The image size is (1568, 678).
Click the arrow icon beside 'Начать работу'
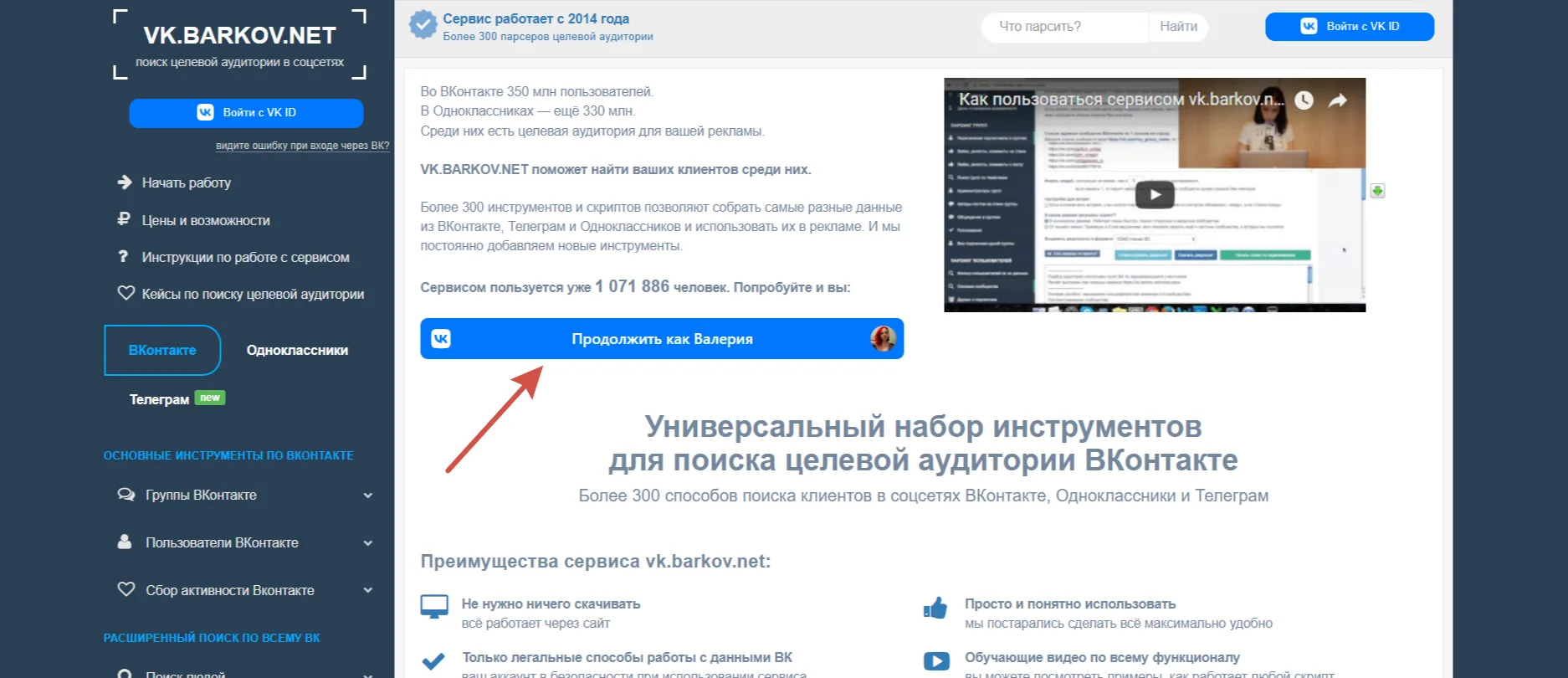click(x=125, y=182)
